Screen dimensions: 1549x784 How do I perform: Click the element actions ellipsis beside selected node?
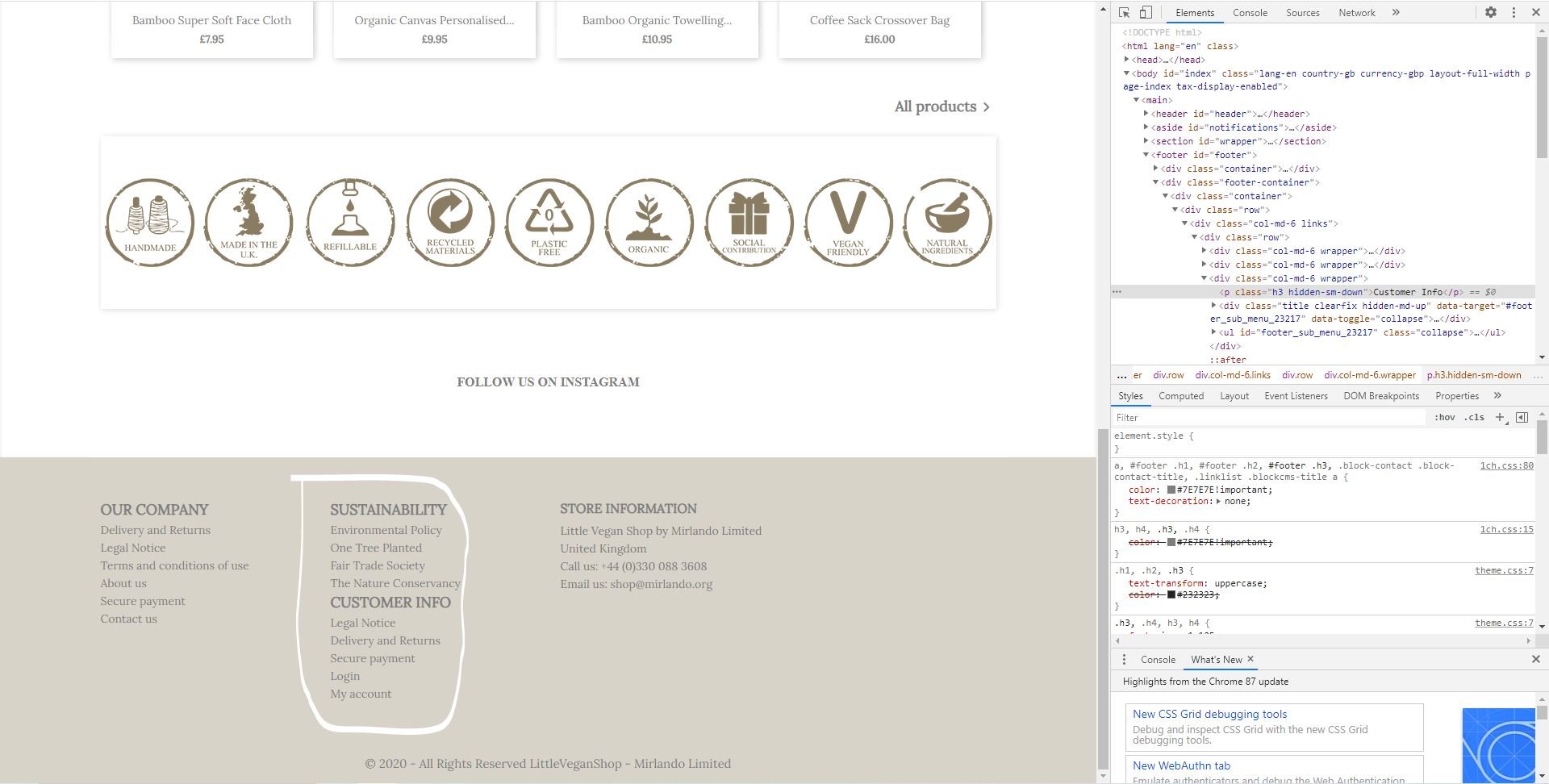1117,292
